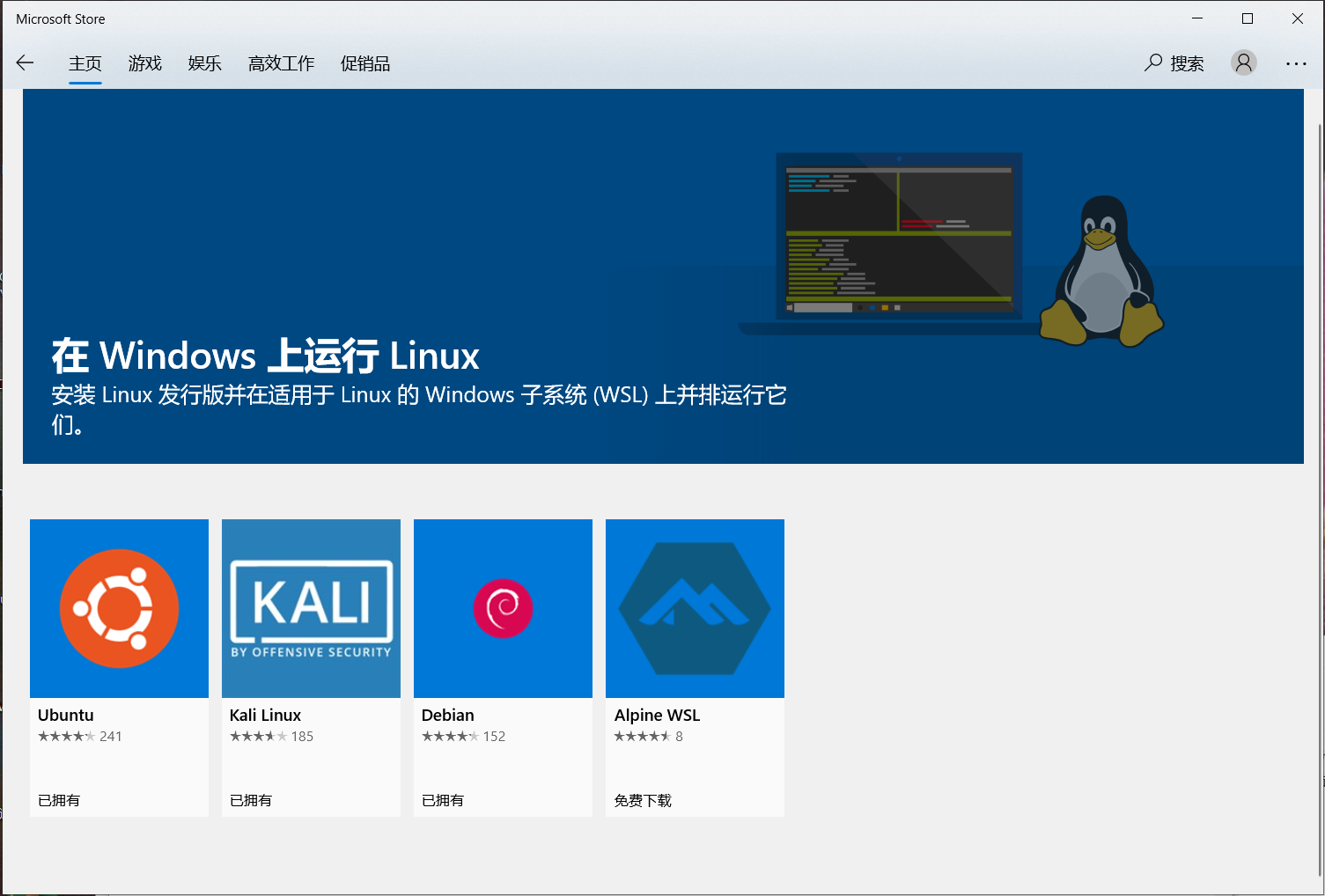Viewport: 1325px width, 896px height.
Task: Open the 主页 tab
Action: (x=85, y=63)
